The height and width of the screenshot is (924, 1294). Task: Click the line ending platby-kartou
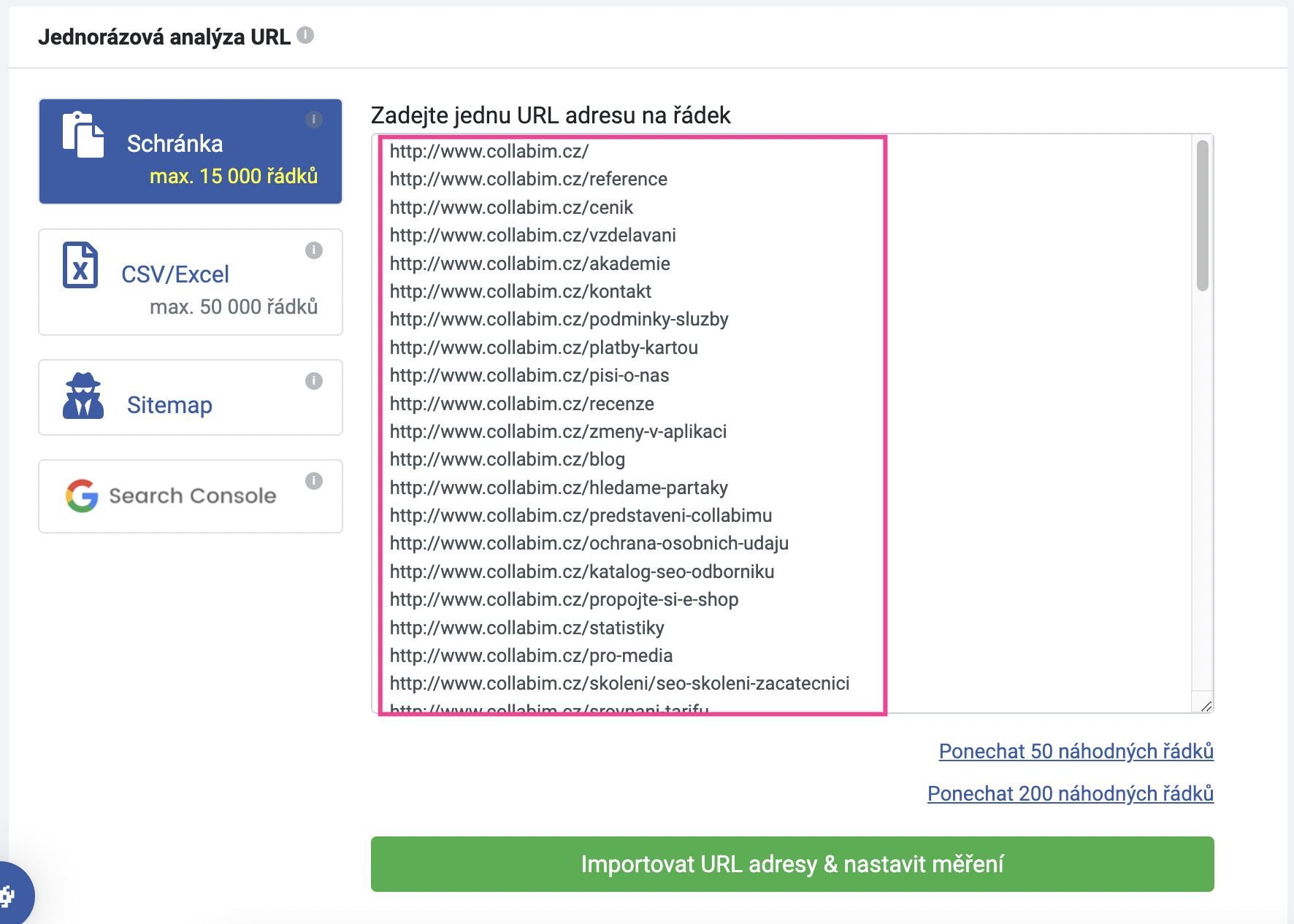tap(544, 347)
